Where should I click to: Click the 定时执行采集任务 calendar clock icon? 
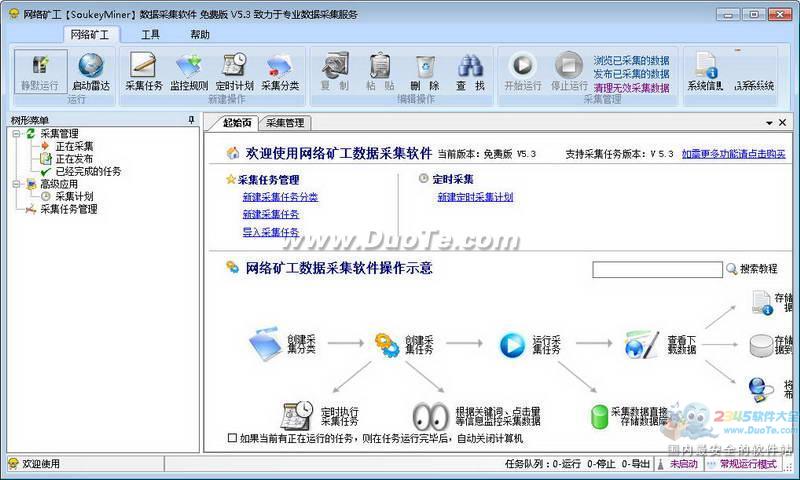297,415
